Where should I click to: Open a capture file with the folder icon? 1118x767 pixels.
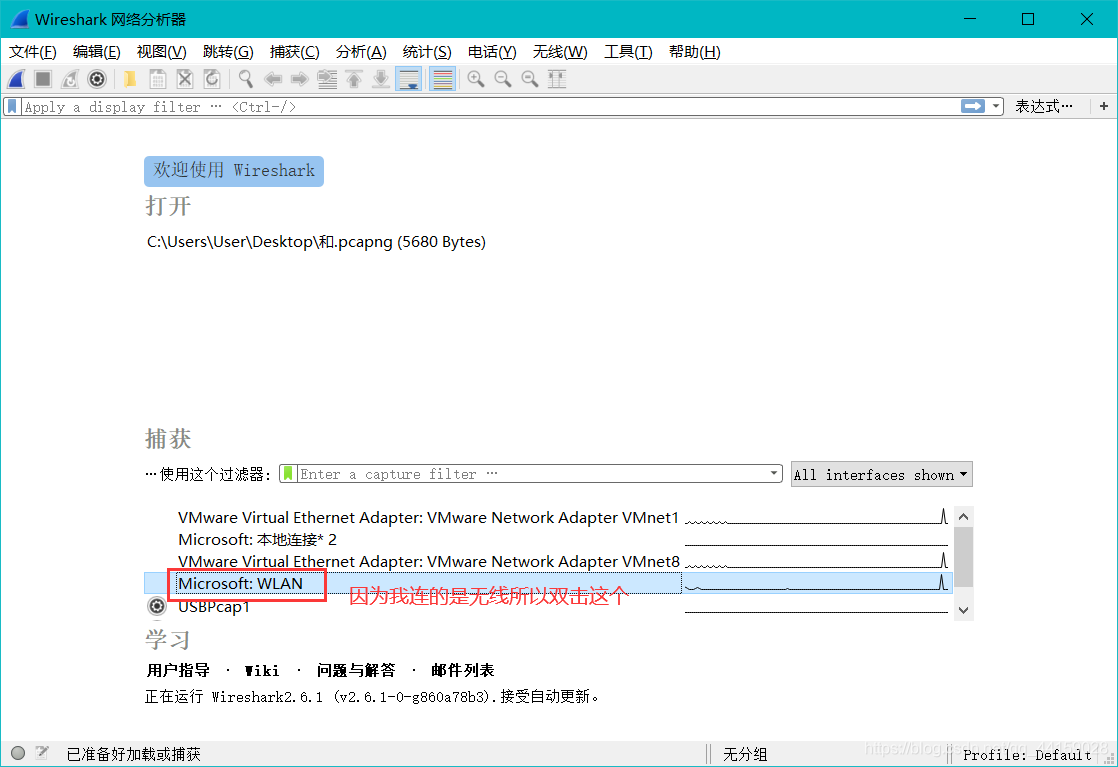[130, 79]
